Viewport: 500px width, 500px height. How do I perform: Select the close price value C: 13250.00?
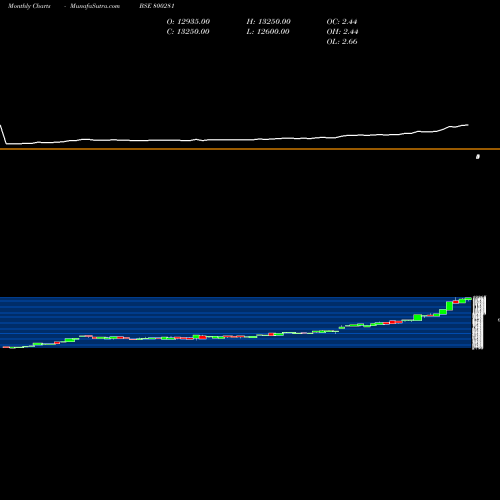coord(188,32)
